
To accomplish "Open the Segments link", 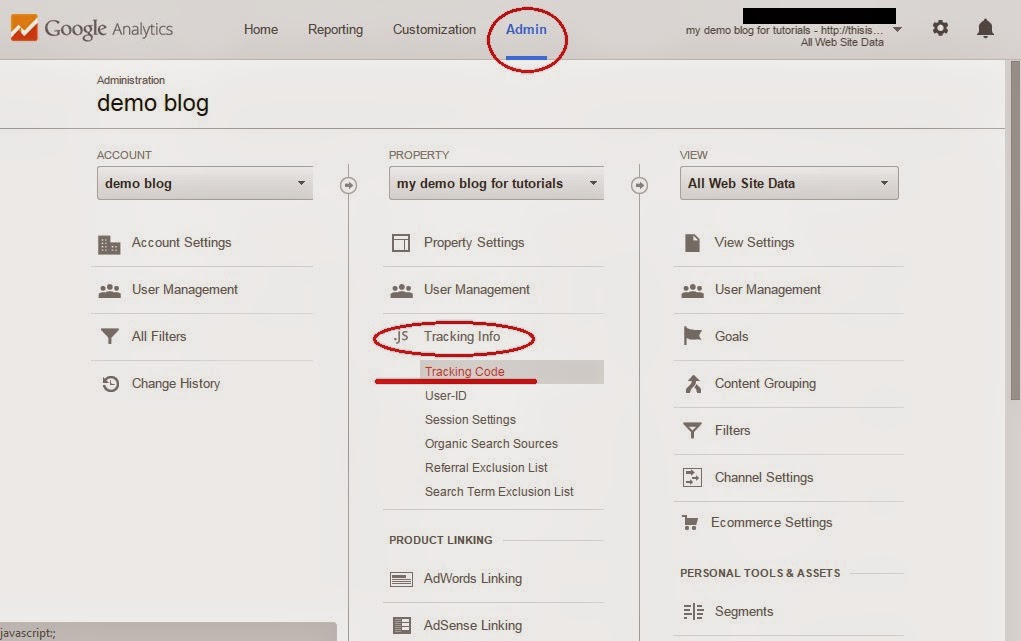I will tap(744, 612).
